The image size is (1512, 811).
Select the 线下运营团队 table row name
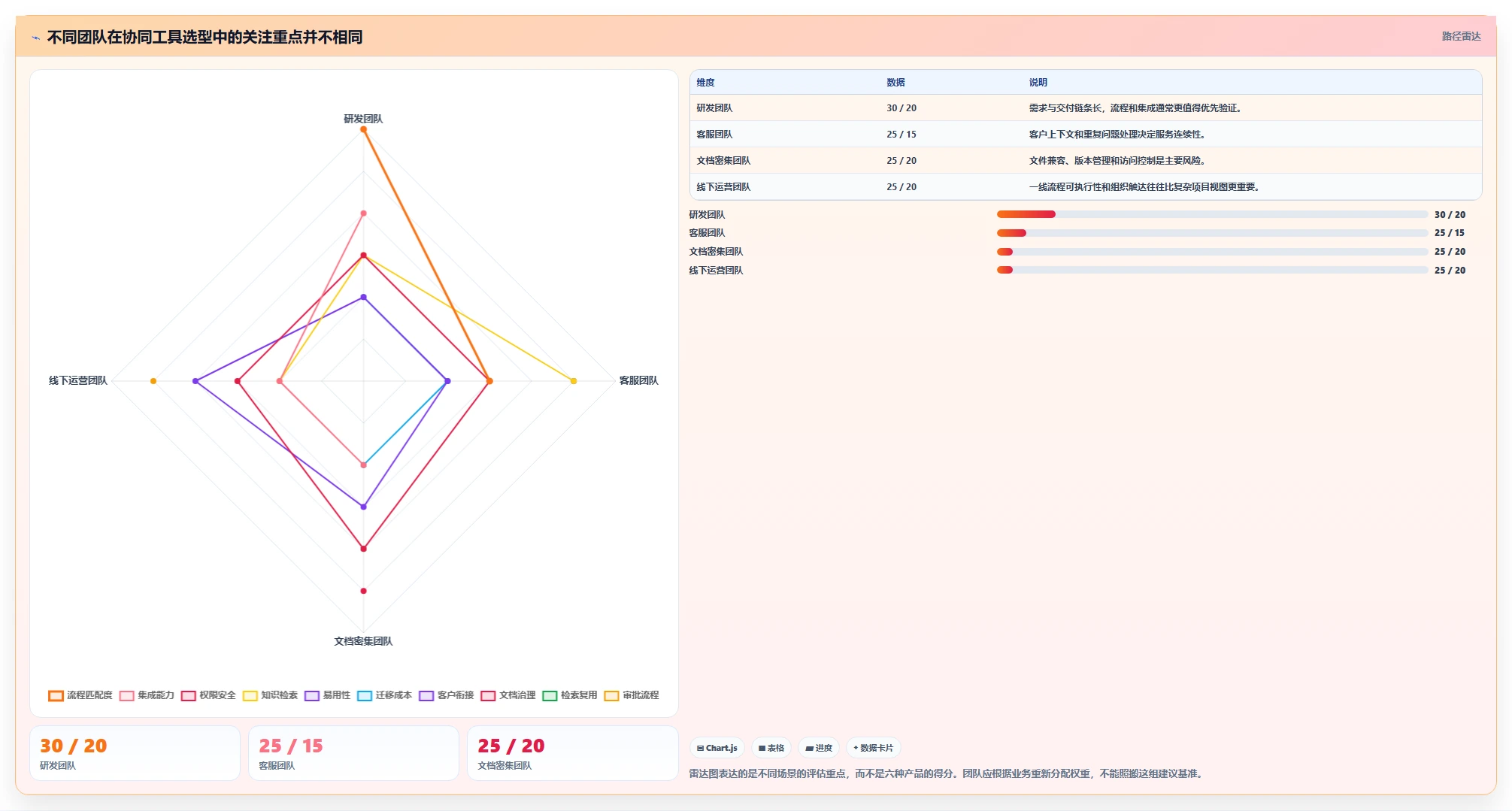(x=723, y=187)
